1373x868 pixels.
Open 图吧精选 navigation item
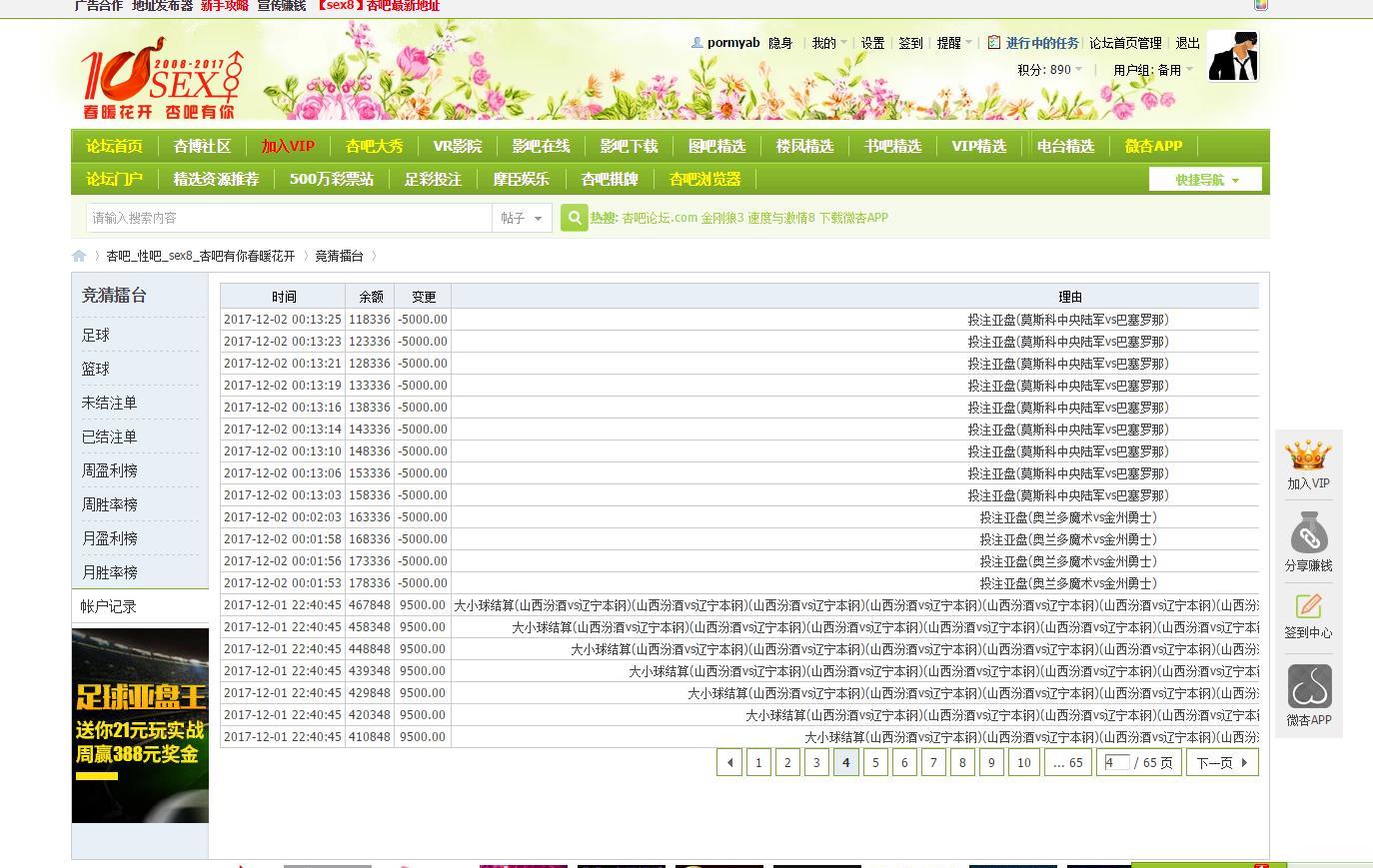[716, 146]
